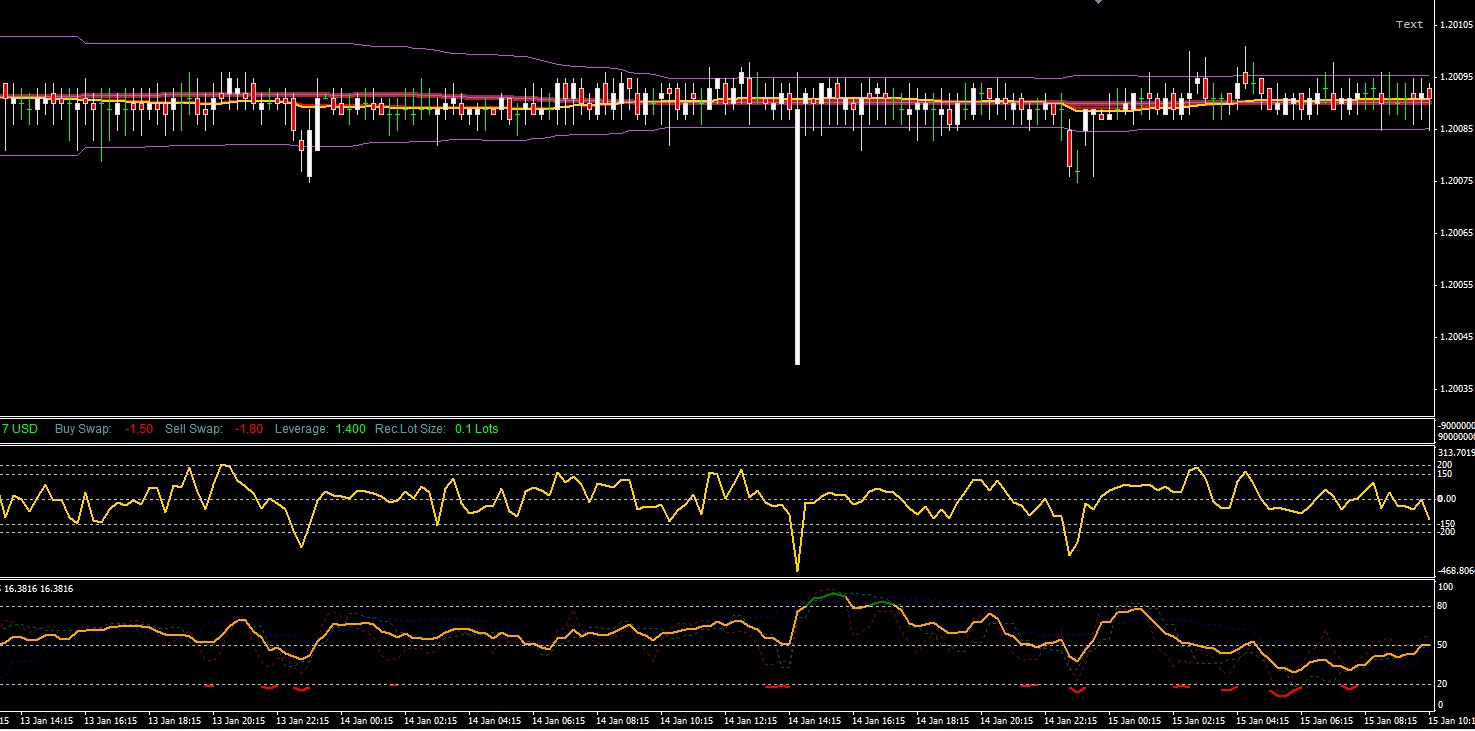Click the "Text" label object on chart
The width and height of the screenshot is (1475, 731).
(x=1409, y=25)
